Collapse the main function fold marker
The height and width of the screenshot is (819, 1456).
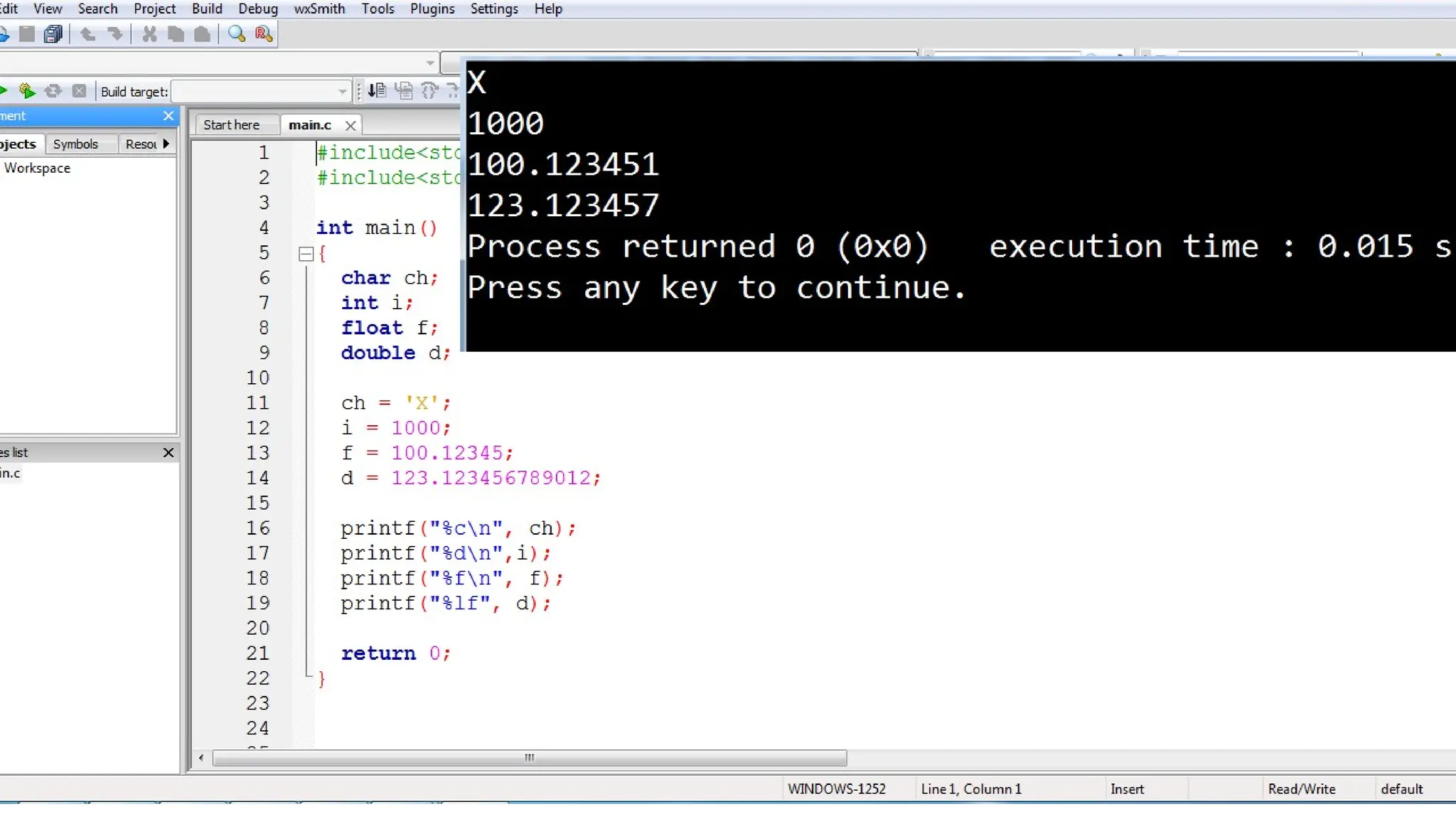306,254
